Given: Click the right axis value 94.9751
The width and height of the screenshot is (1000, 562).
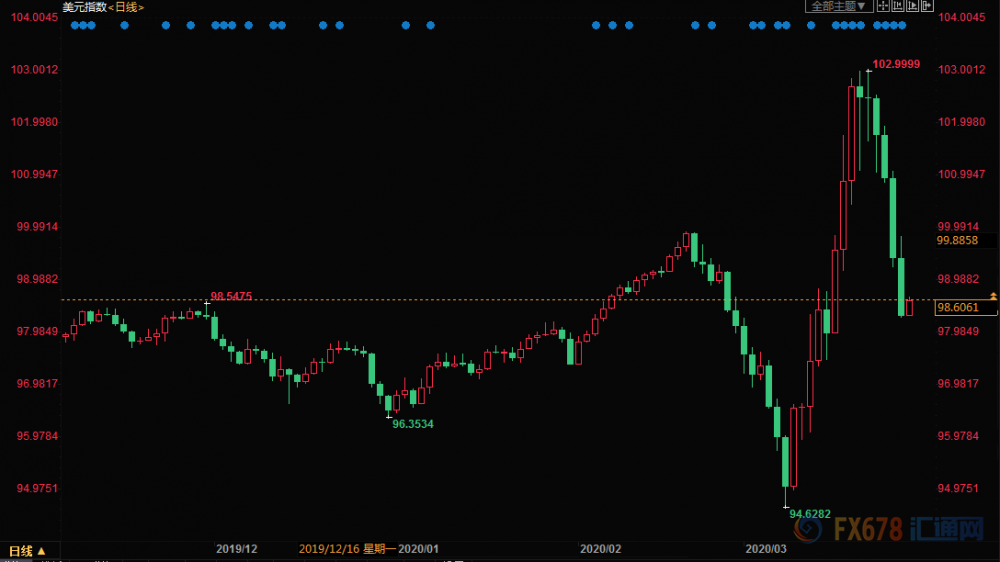Looking at the screenshot, I should pos(958,489).
